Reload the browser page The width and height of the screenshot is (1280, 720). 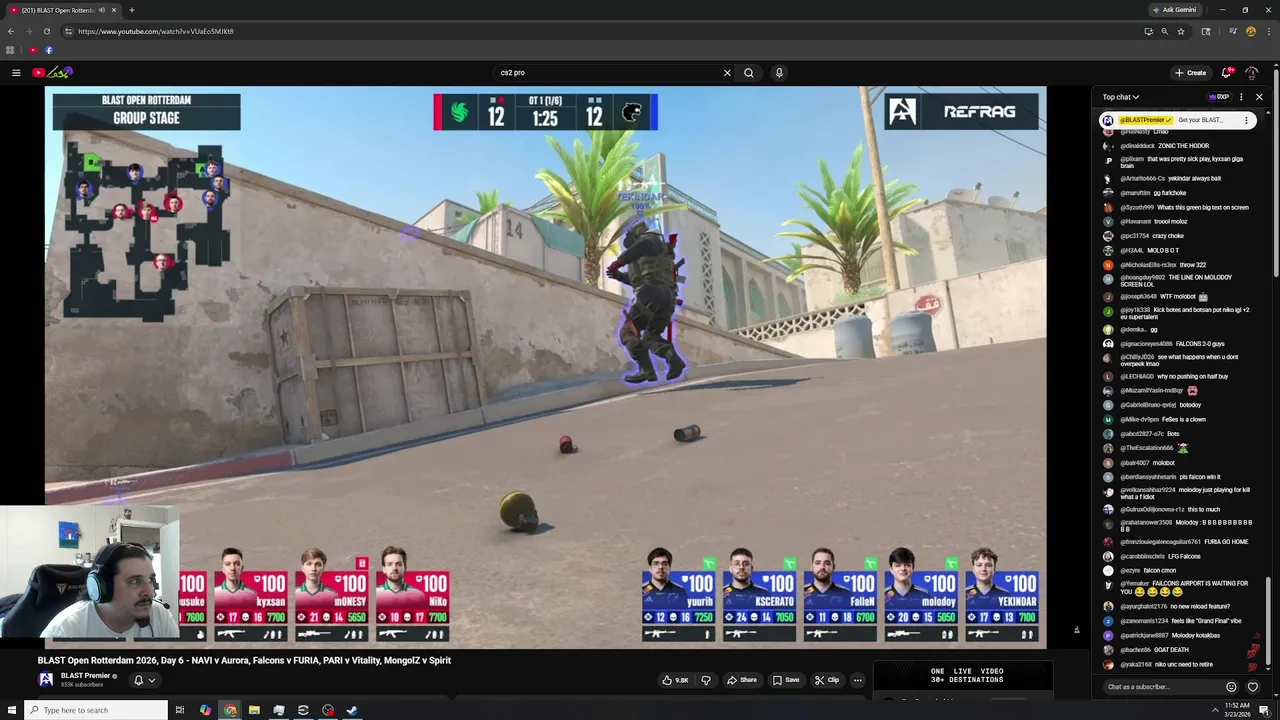(x=46, y=31)
